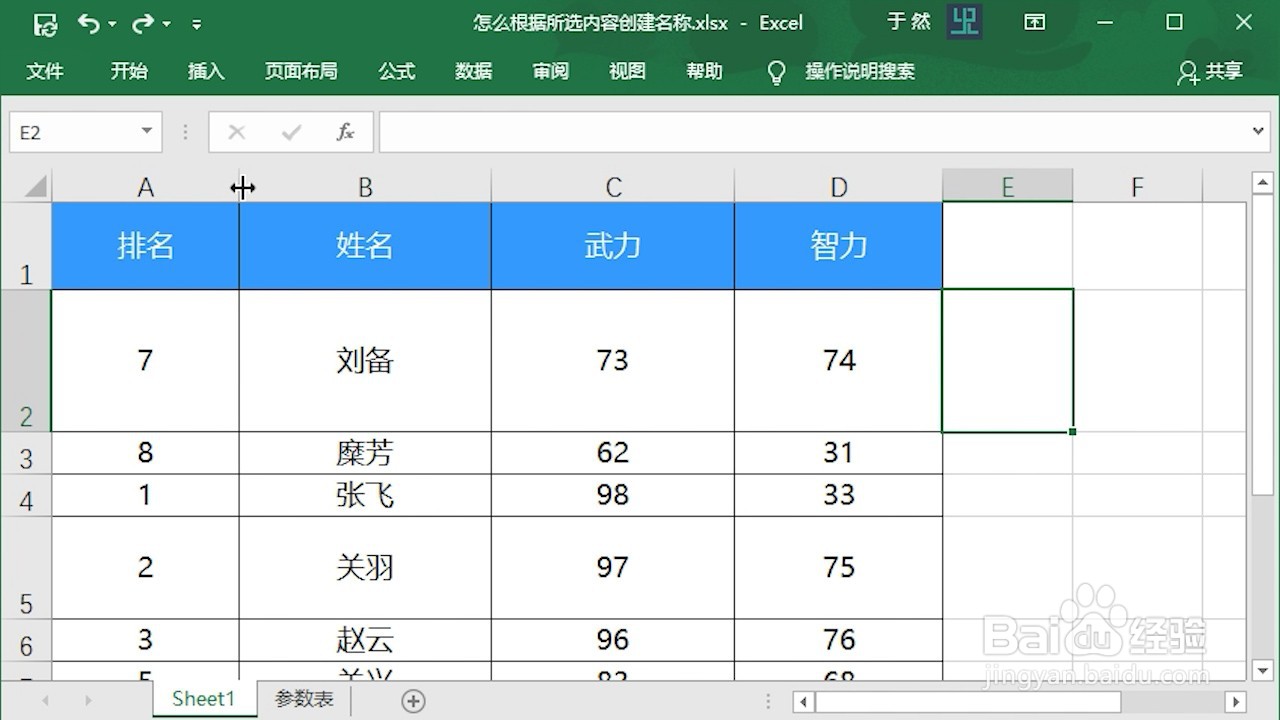
Task: Switch to the 数据 ribbon tab
Action: tap(473, 71)
